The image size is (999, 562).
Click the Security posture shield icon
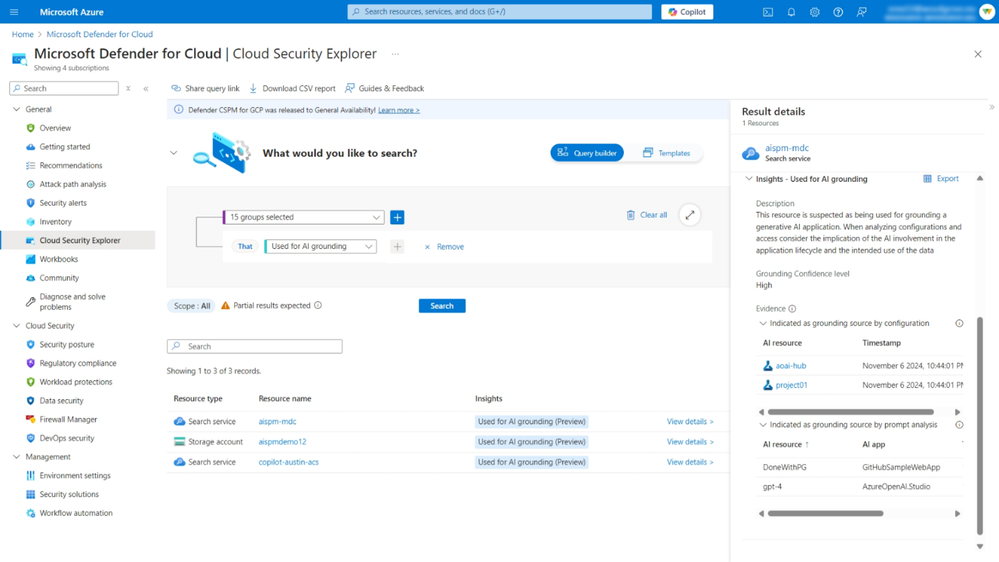(x=30, y=345)
